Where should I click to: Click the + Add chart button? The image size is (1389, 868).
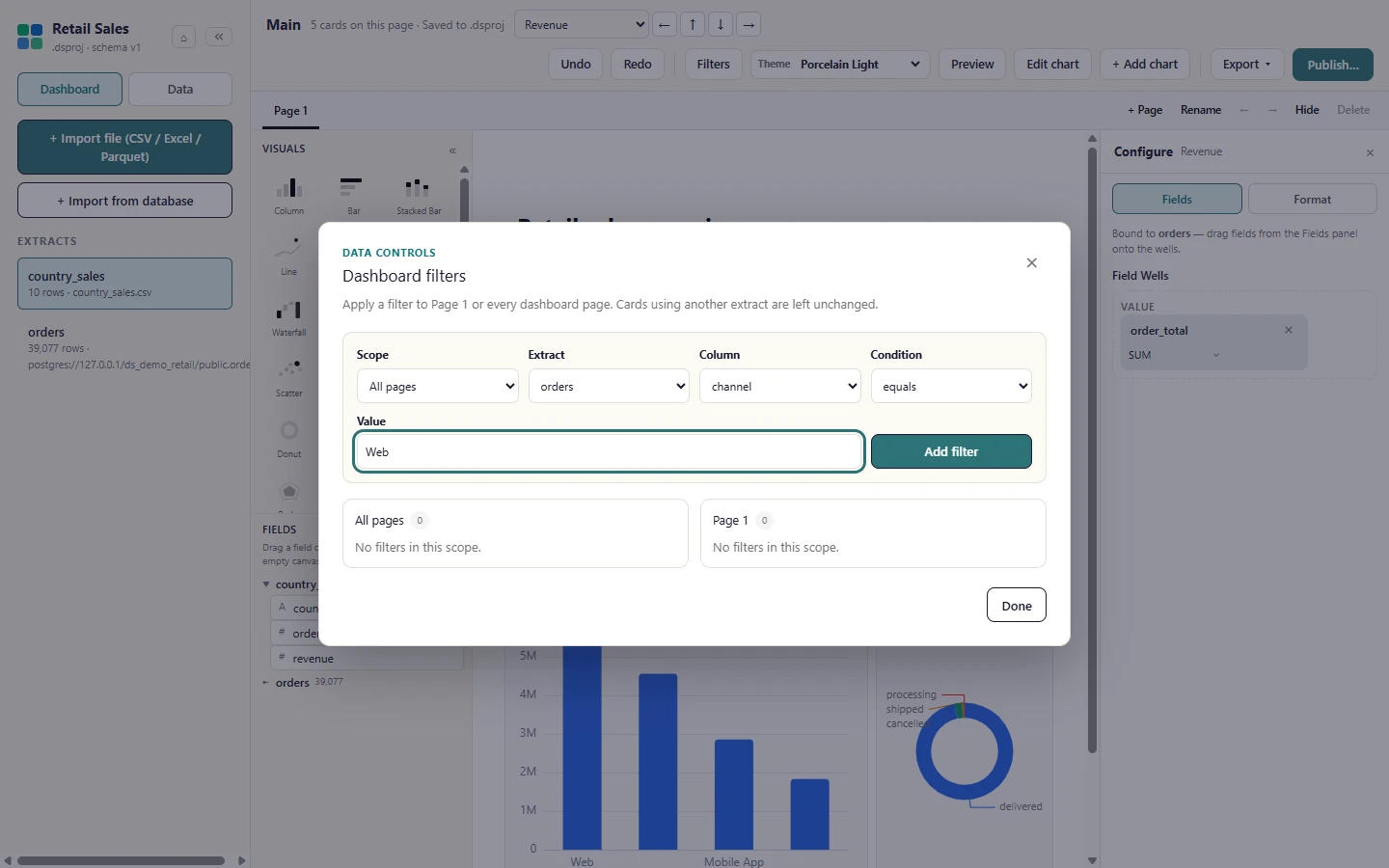click(1145, 65)
